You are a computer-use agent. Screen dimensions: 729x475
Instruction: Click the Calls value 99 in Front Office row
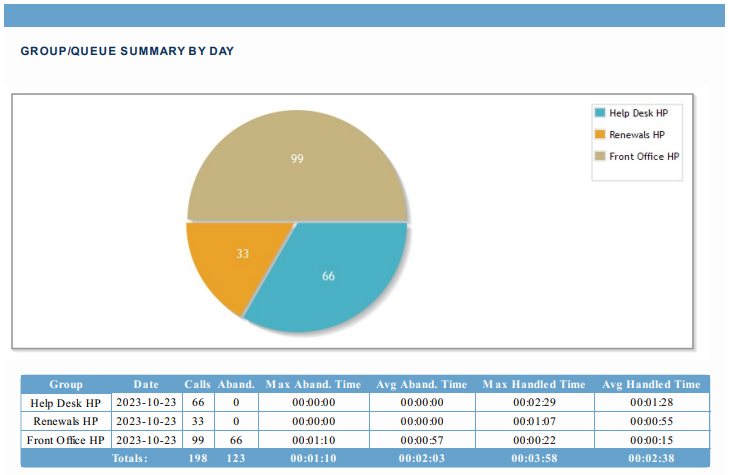[198, 440]
